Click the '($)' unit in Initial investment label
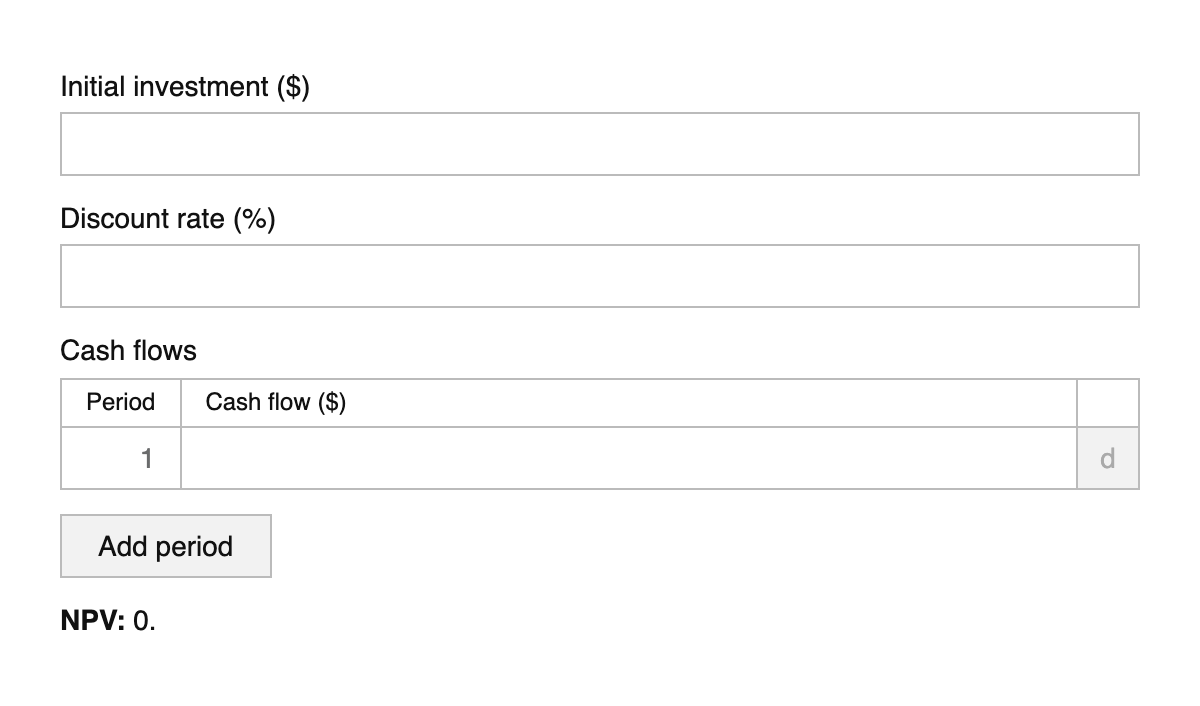Screen dimensions: 1200x706 293,87
